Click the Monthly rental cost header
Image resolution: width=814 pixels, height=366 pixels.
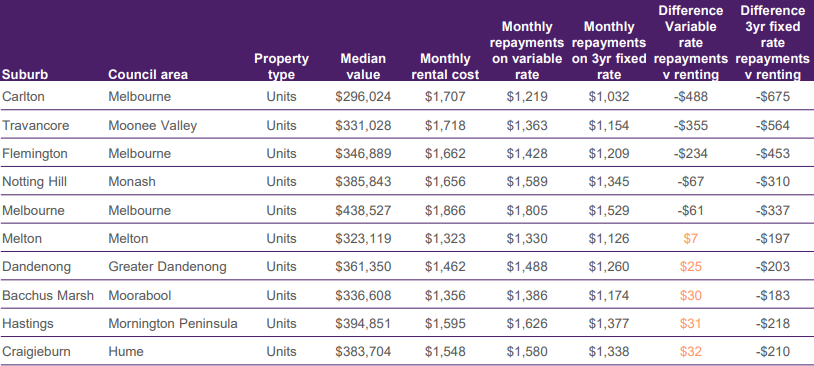pyautogui.click(x=445, y=66)
